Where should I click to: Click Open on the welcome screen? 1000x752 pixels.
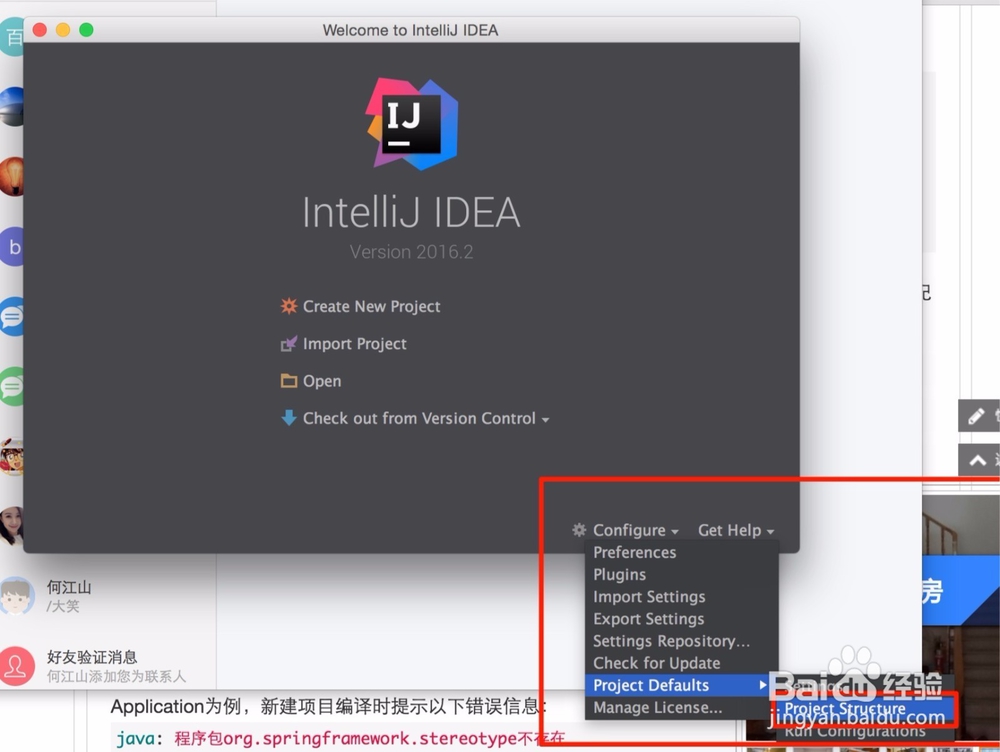coord(321,381)
